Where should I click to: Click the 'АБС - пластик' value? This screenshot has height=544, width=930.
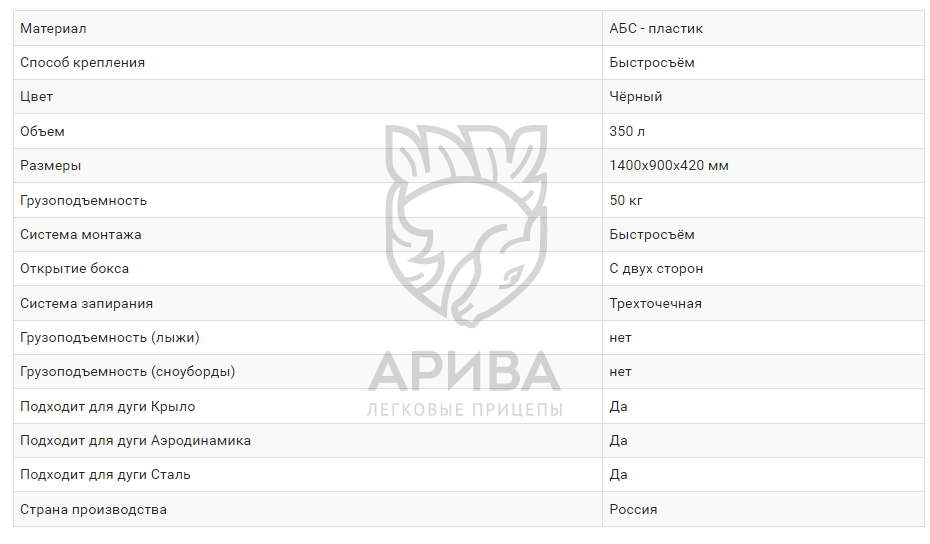point(656,28)
